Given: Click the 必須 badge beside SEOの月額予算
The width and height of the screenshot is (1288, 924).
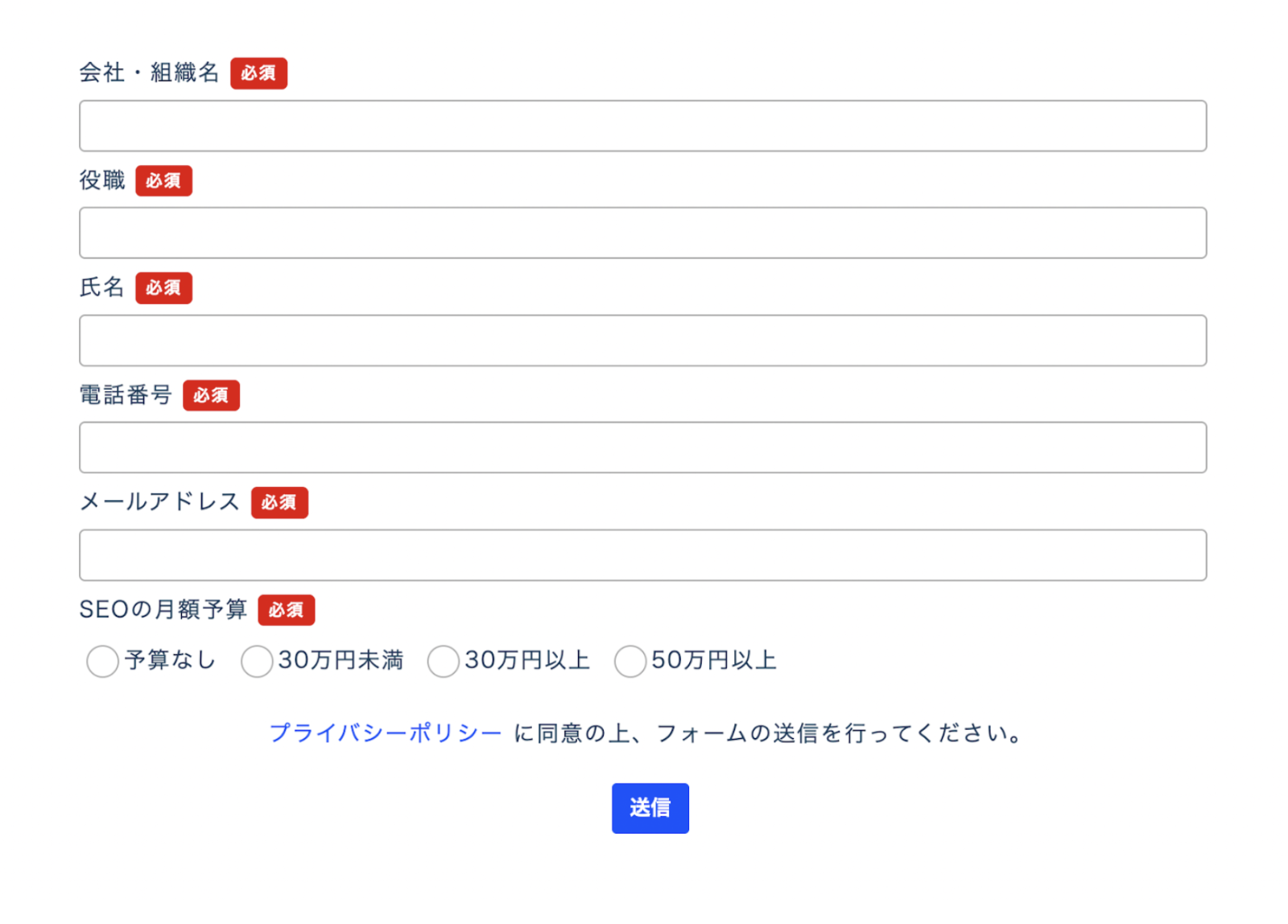Looking at the screenshot, I should [286, 609].
